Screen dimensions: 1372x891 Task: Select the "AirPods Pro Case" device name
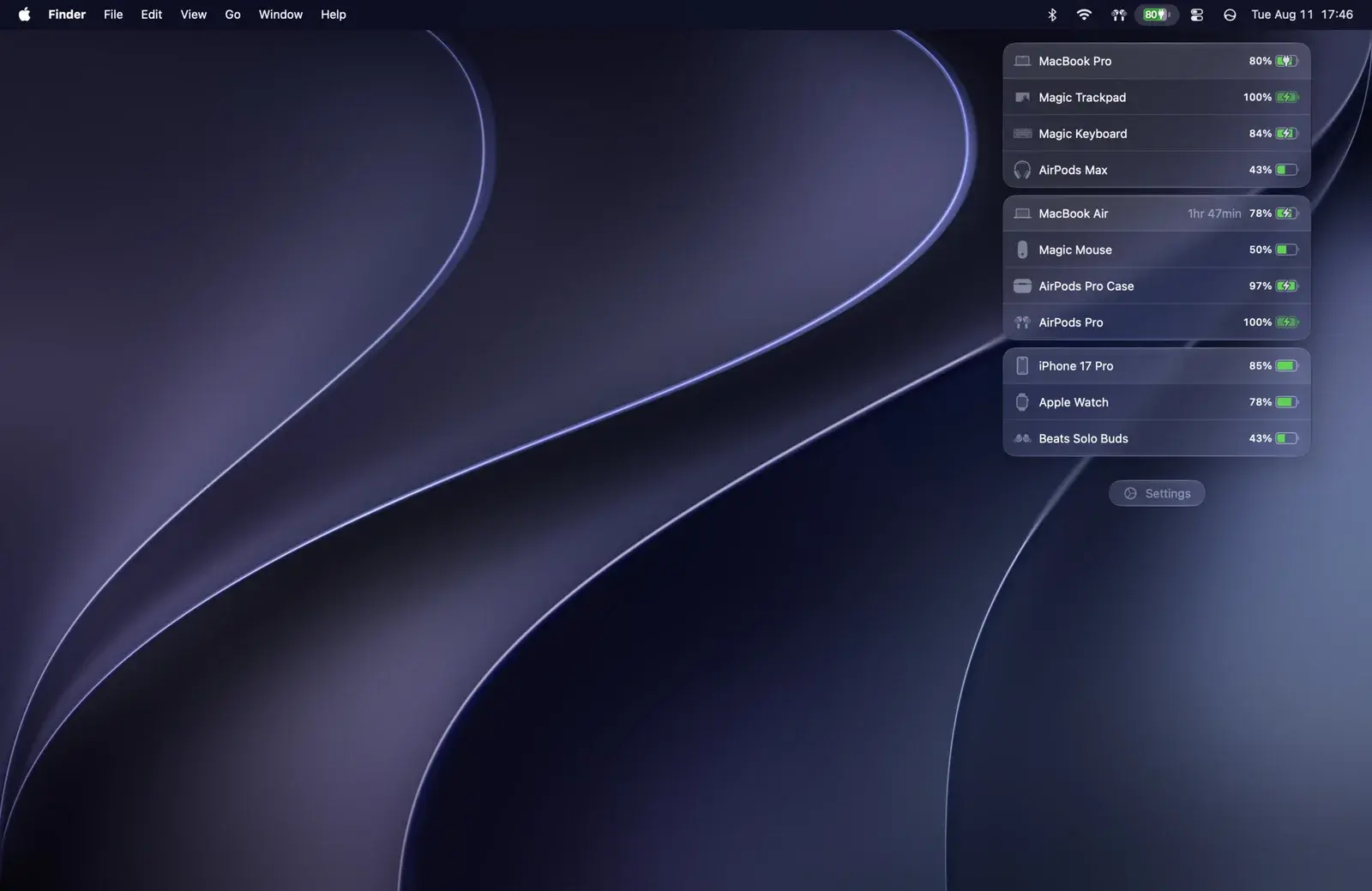tap(1086, 286)
